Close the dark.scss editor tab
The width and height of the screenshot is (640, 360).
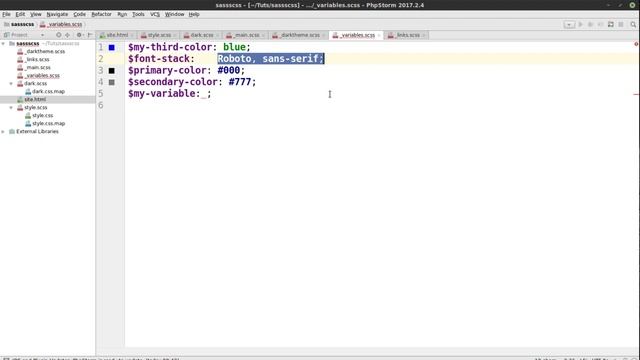click(217, 36)
